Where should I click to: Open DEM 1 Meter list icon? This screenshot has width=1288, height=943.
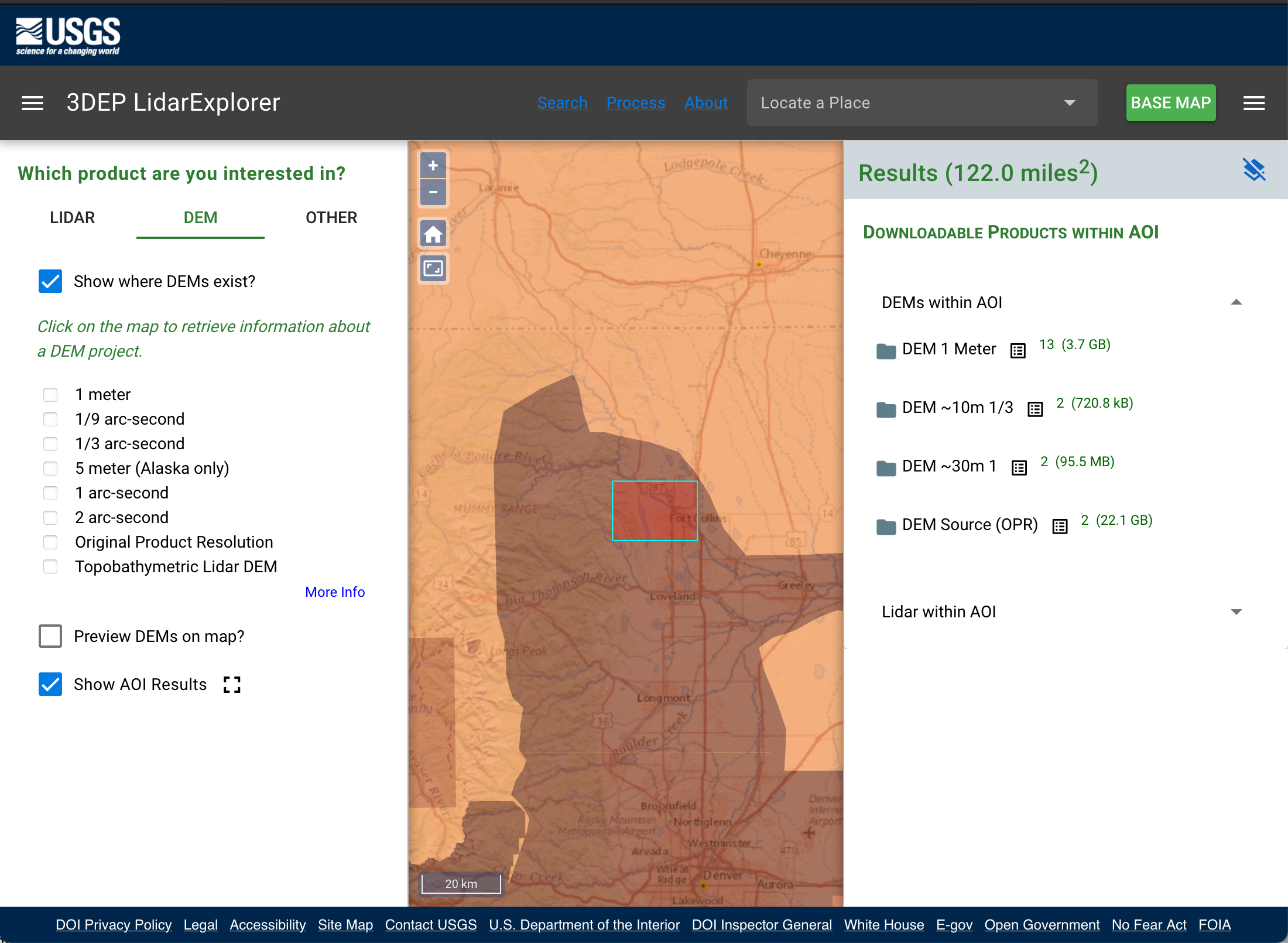click(x=1018, y=350)
